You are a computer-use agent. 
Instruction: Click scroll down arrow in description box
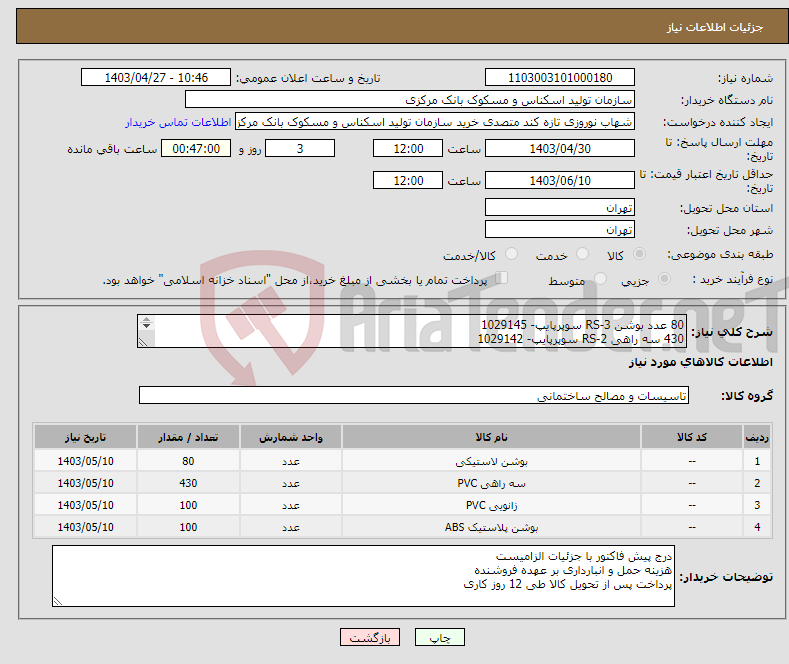click(146, 326)
